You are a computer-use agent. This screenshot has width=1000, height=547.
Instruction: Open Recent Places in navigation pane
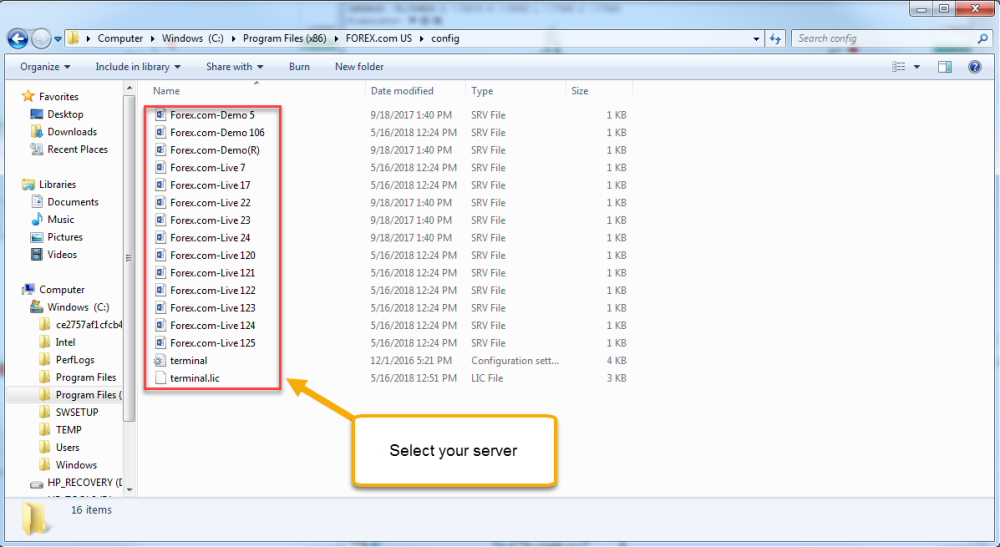tap(77, 150)
